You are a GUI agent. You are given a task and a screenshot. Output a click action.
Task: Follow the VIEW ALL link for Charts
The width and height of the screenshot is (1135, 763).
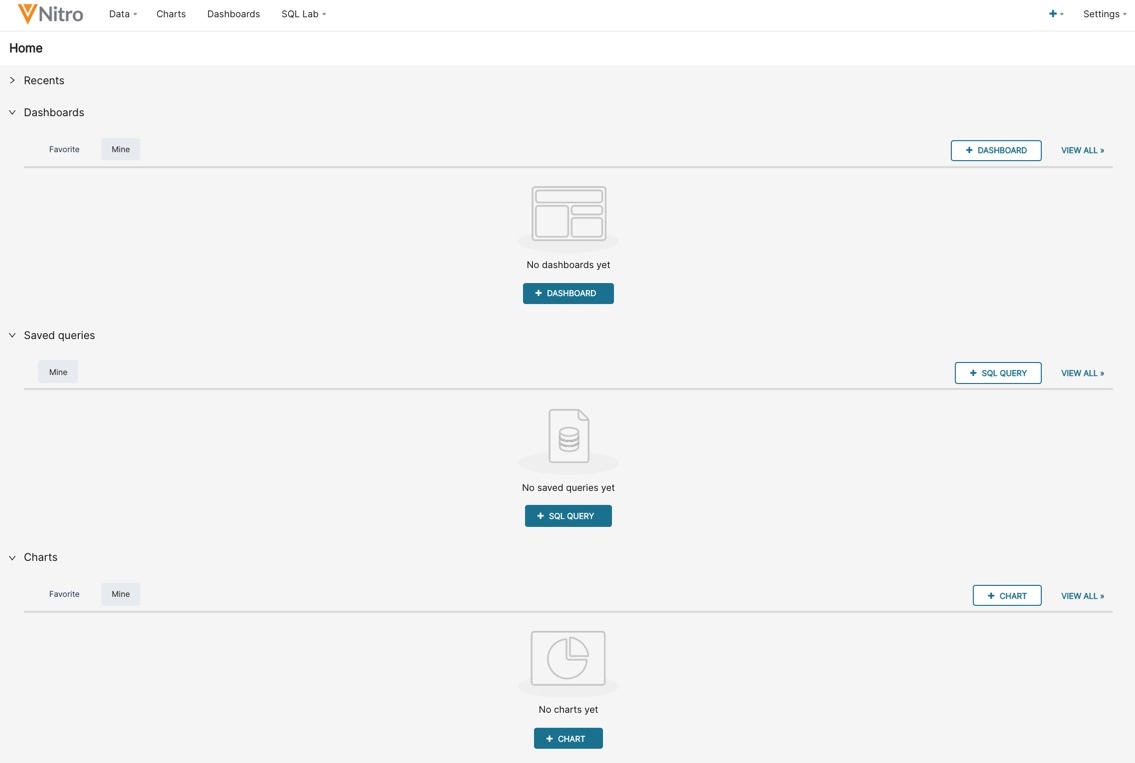point(1082,596)
